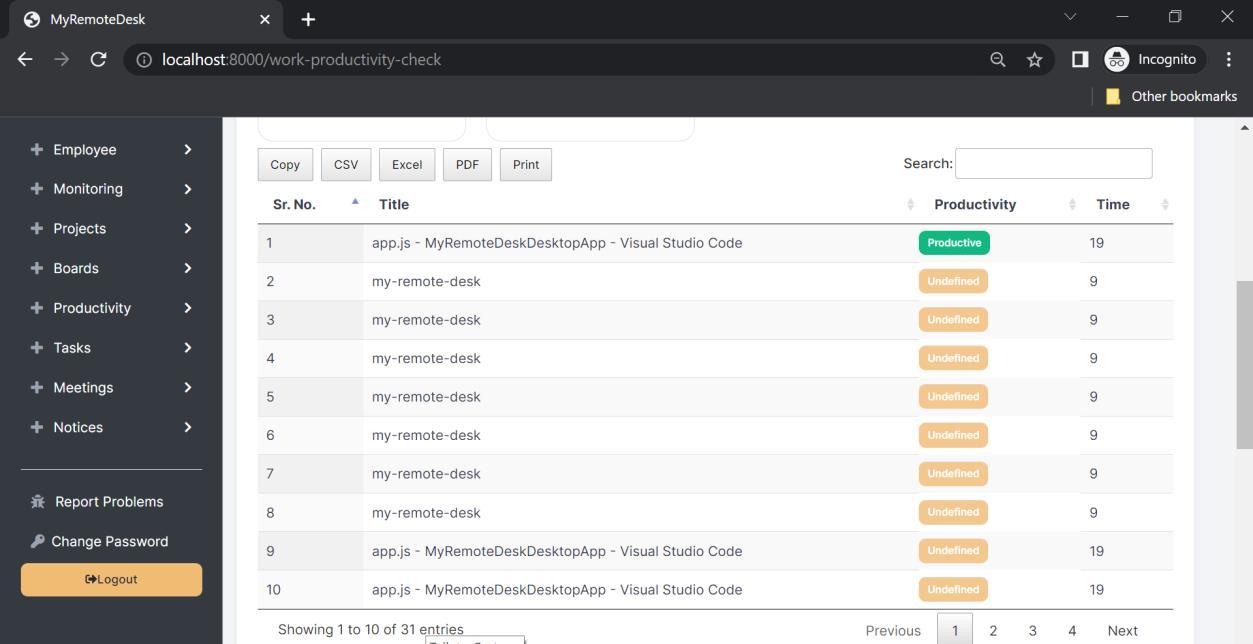Export table to Excel
1253x644 pixels.
pyautogui.click(x=407, y=165)
